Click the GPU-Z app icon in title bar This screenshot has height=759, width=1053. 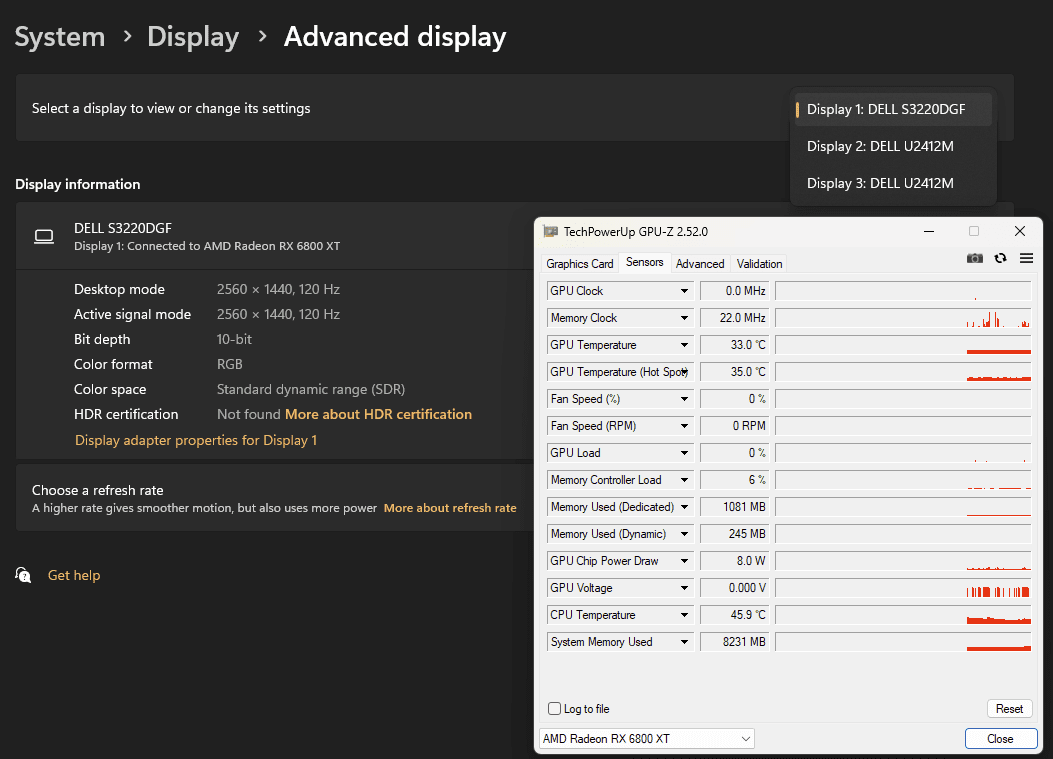[x=551, y=232]
